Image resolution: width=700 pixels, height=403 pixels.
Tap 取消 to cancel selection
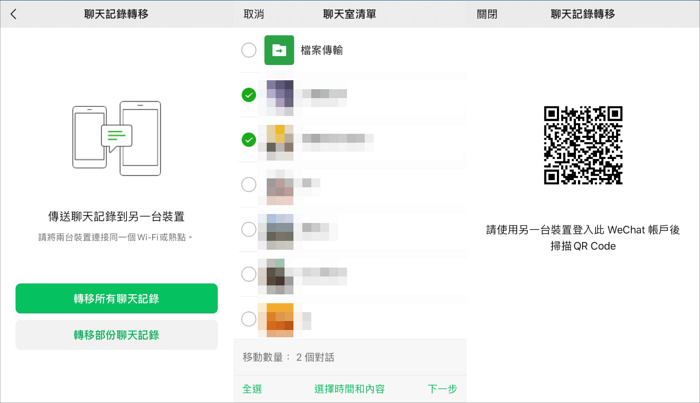click(x=254, y=15)
